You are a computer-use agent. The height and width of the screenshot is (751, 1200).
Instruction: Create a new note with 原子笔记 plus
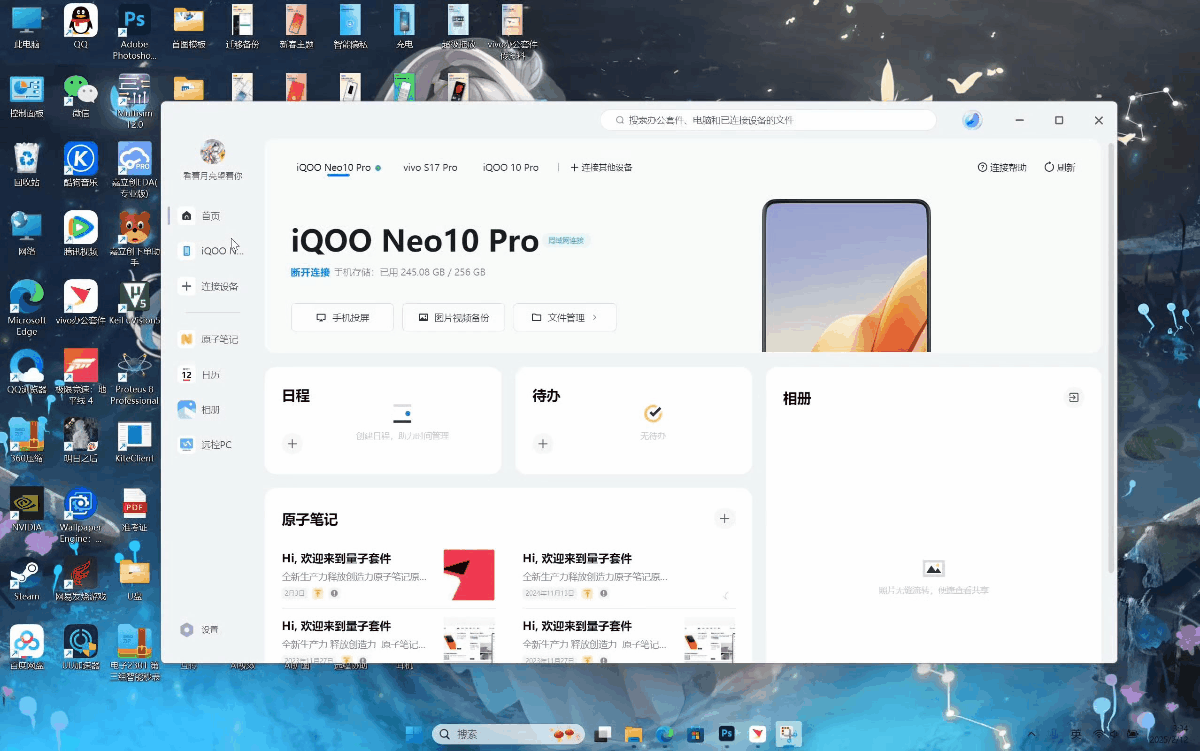point(725,518)
